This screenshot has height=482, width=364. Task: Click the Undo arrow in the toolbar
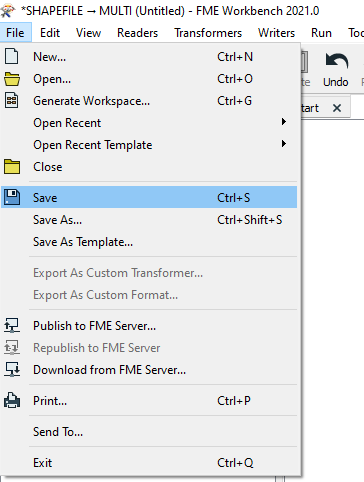tap(336, 62)
